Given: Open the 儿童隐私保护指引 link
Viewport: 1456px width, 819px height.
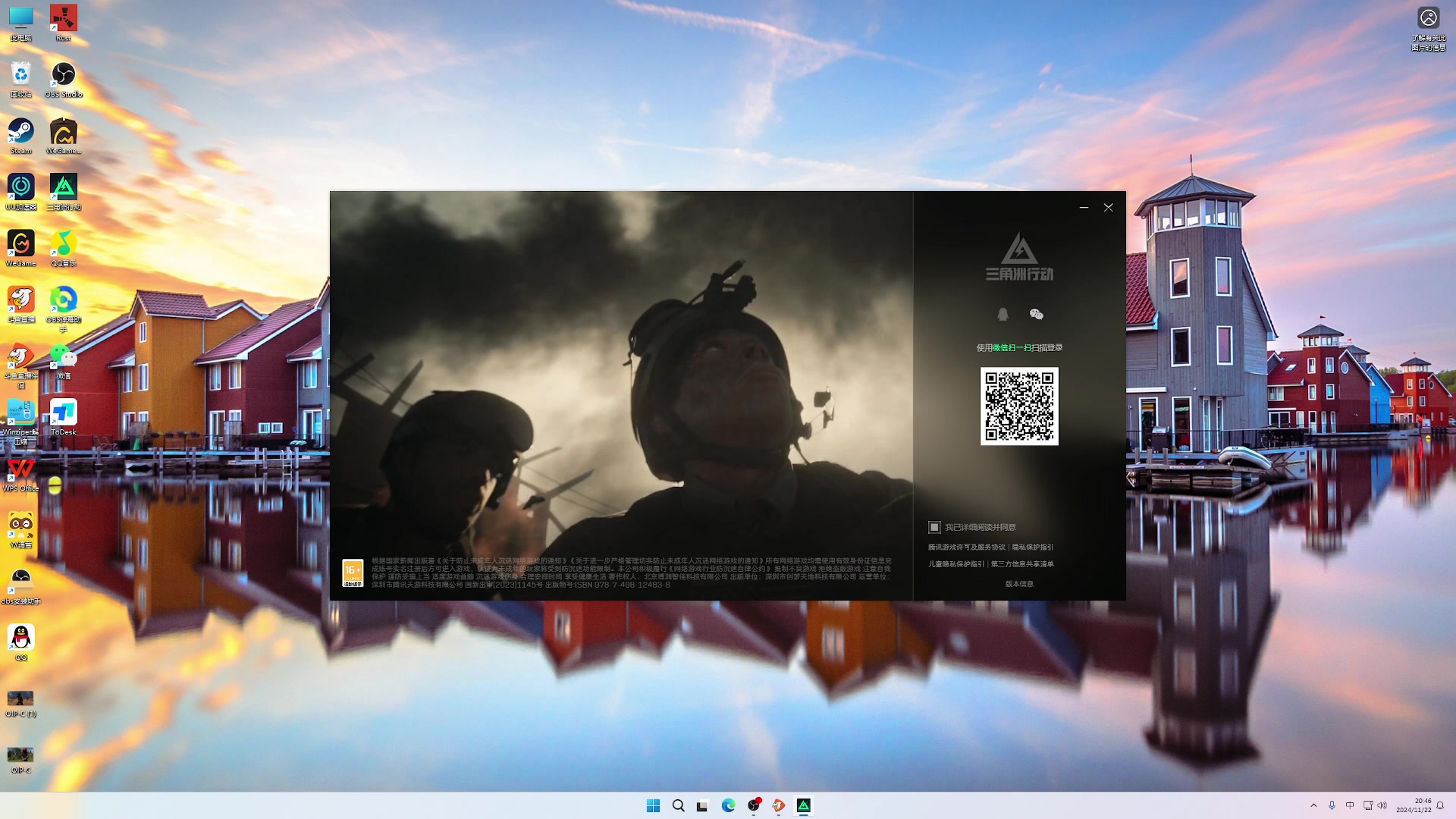Looking at the screenshot, I should point(955,564).
